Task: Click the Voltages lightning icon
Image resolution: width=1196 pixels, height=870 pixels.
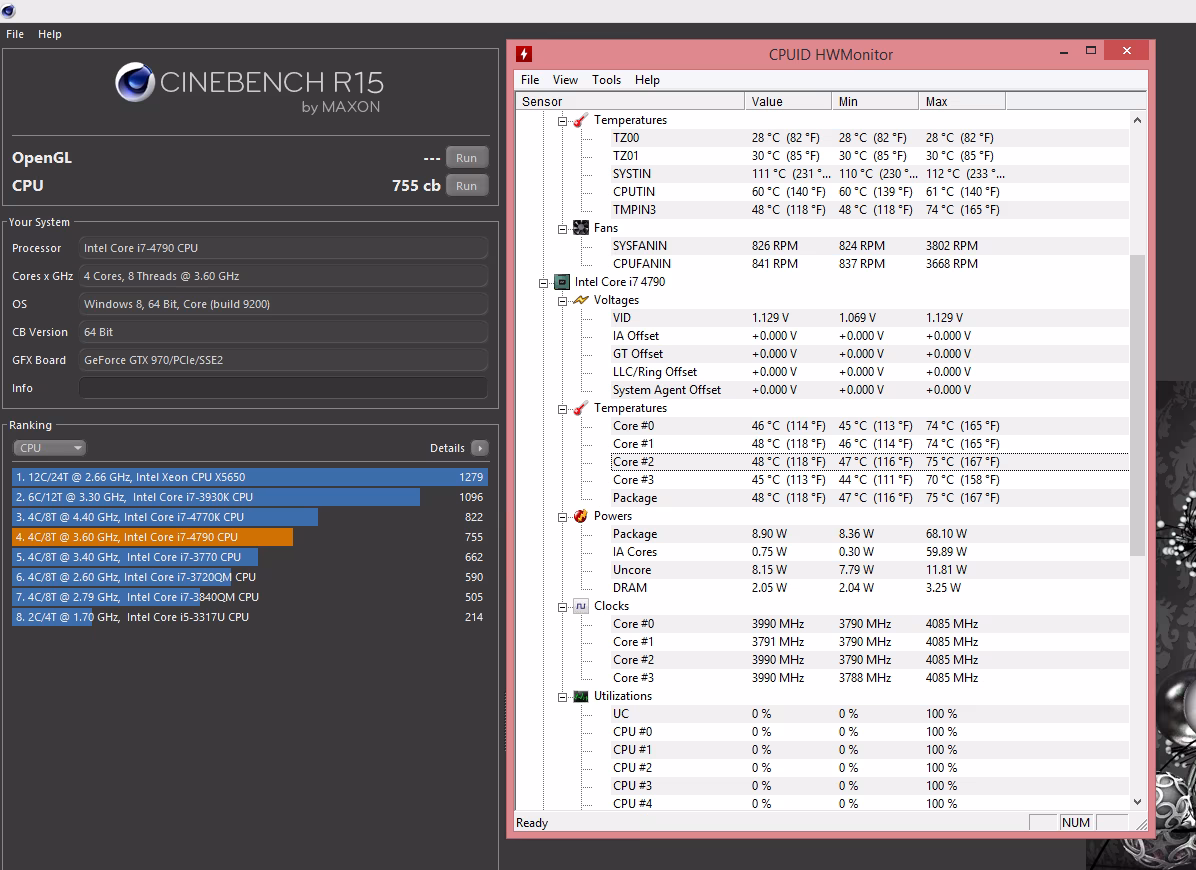Action: 581,300
